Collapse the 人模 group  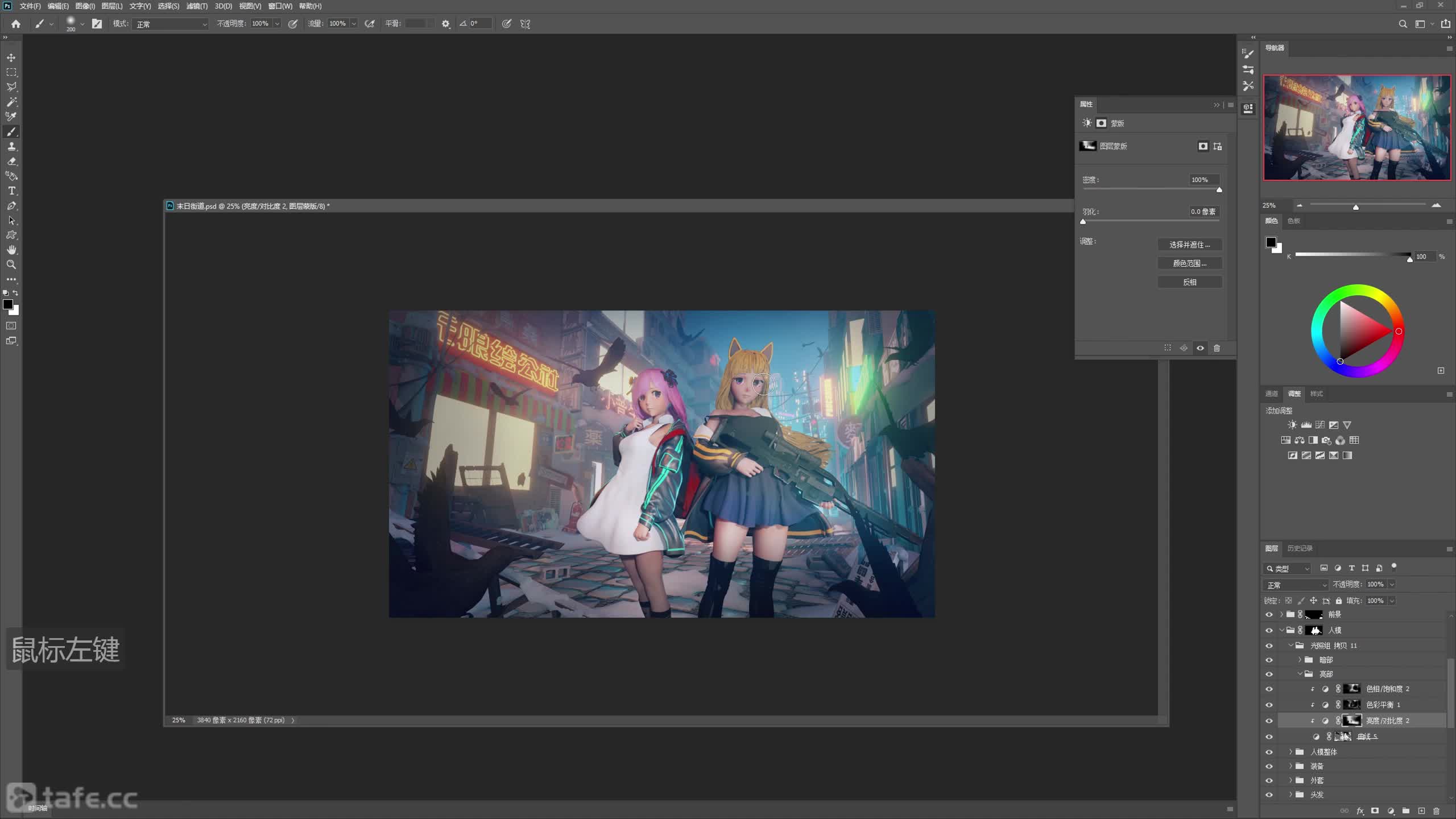pos(1281,630)
